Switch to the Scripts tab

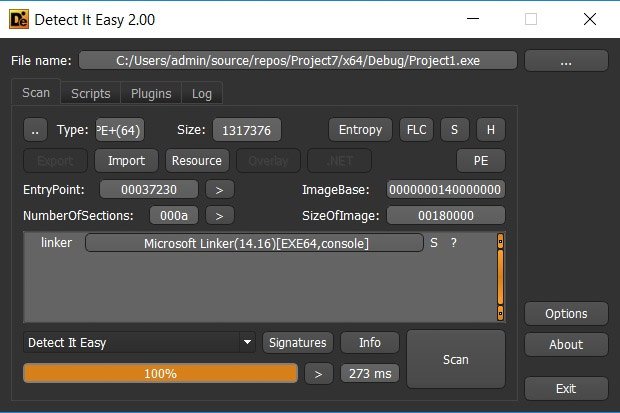(x=91, y=94)
